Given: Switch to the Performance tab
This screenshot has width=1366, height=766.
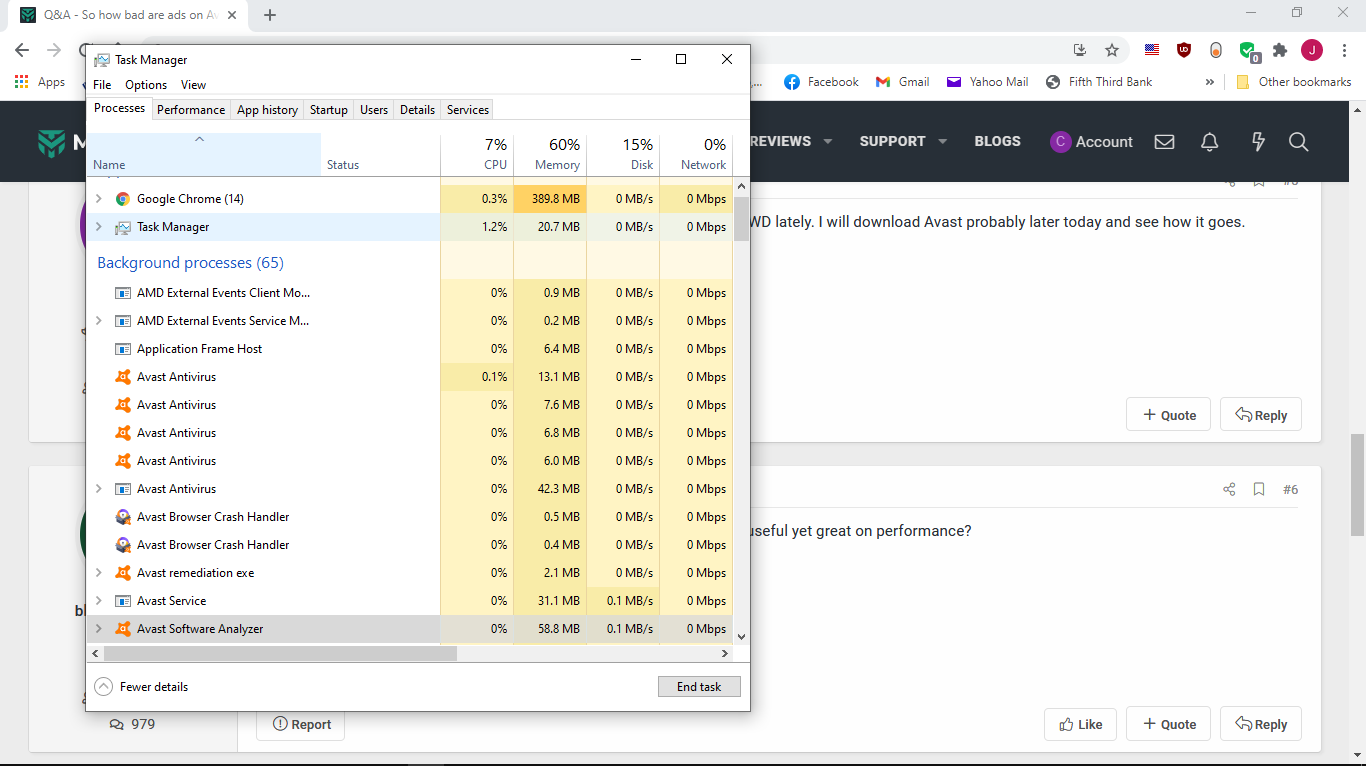Looking at the screenshot, I should pyautogui.click(x=191, y=110).
